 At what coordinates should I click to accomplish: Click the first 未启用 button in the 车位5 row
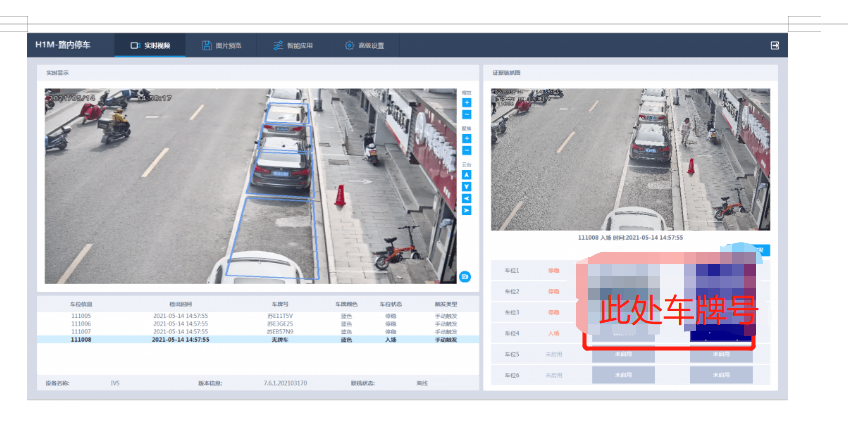(x=624, y=355)
